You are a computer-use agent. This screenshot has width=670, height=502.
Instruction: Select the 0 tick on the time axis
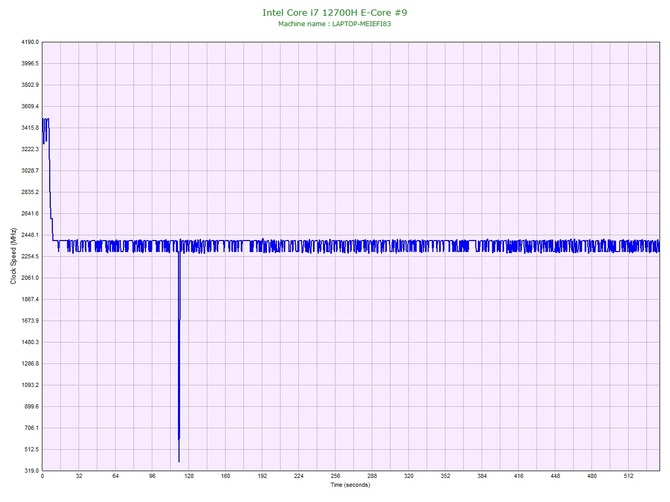point(42,476)
